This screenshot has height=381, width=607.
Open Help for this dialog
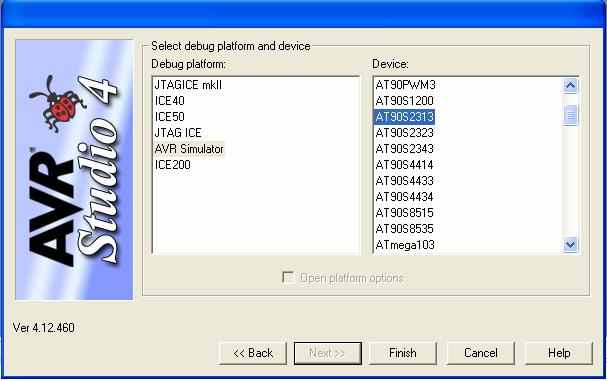pos(559,353)
